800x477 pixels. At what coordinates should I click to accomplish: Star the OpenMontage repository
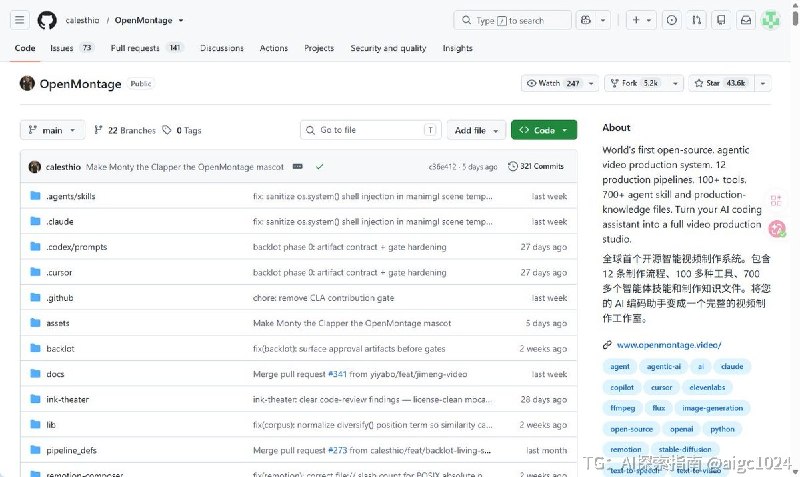point(721,83)
